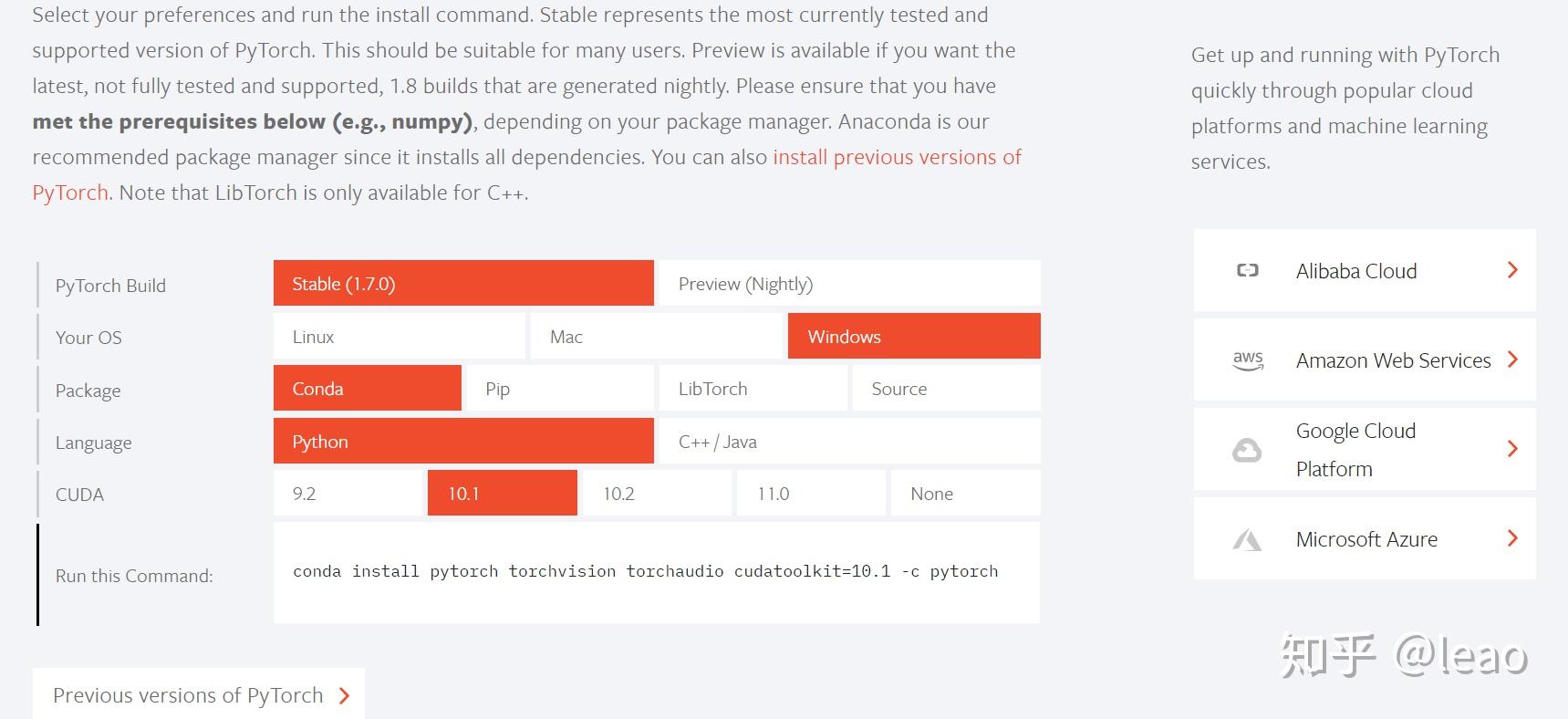Click the arrow beside Alibaba Cloud

(x=1512, y=270)
